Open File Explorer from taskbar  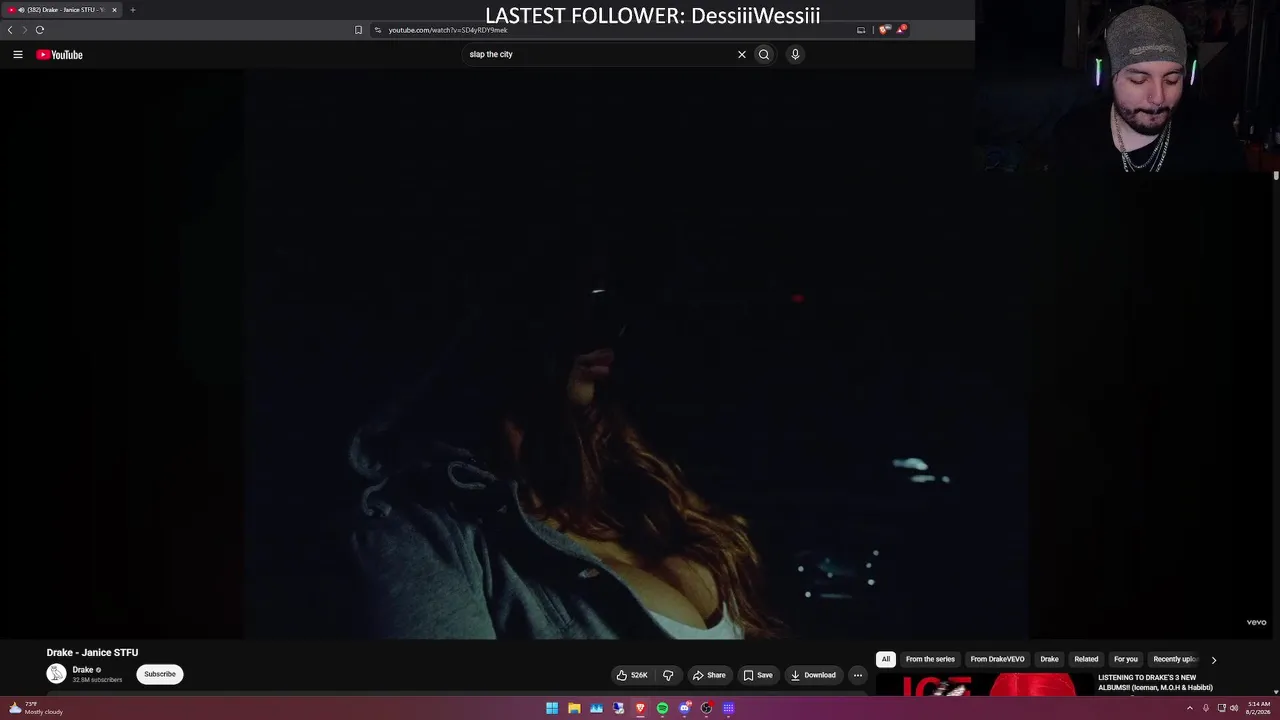click(574, 708)
